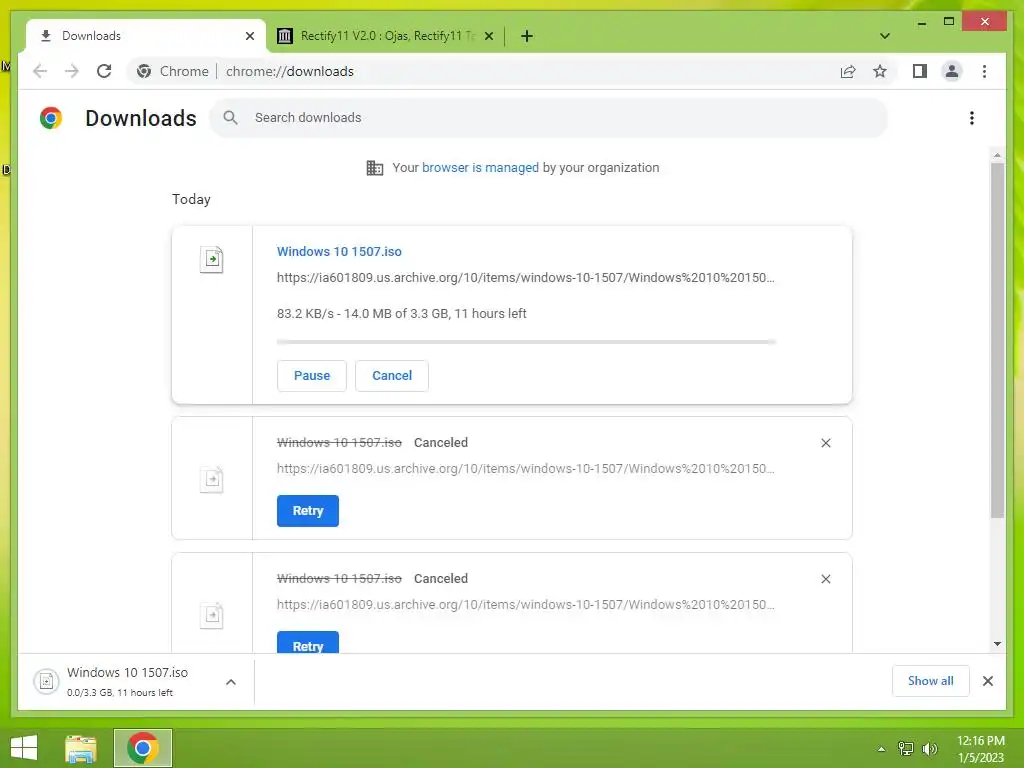Click the 'Today' date heading
The width and height of the screenshot is (1024, 768).
(x=191, y=199)
